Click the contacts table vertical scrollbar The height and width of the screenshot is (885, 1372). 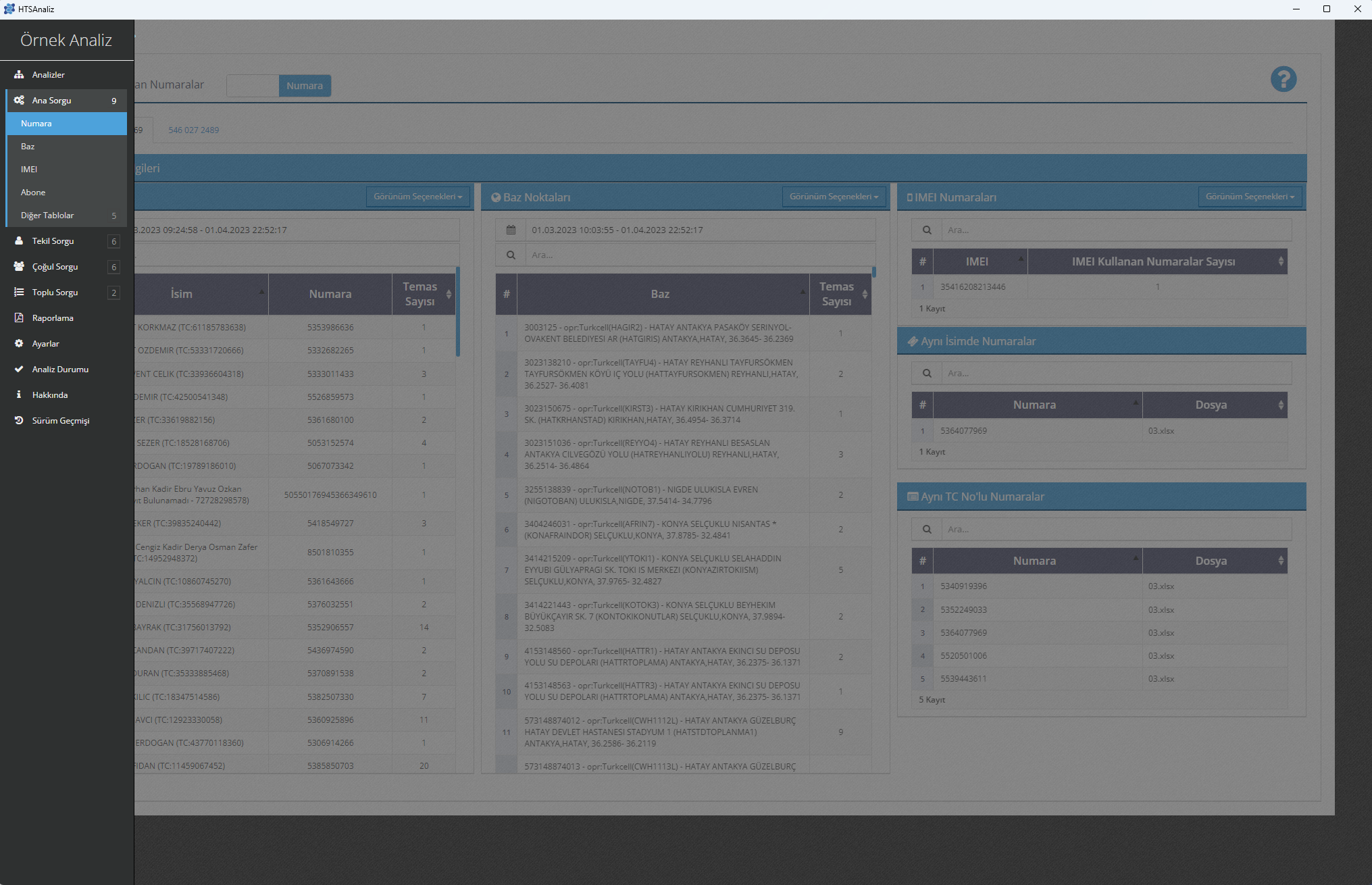coord(458,311)
